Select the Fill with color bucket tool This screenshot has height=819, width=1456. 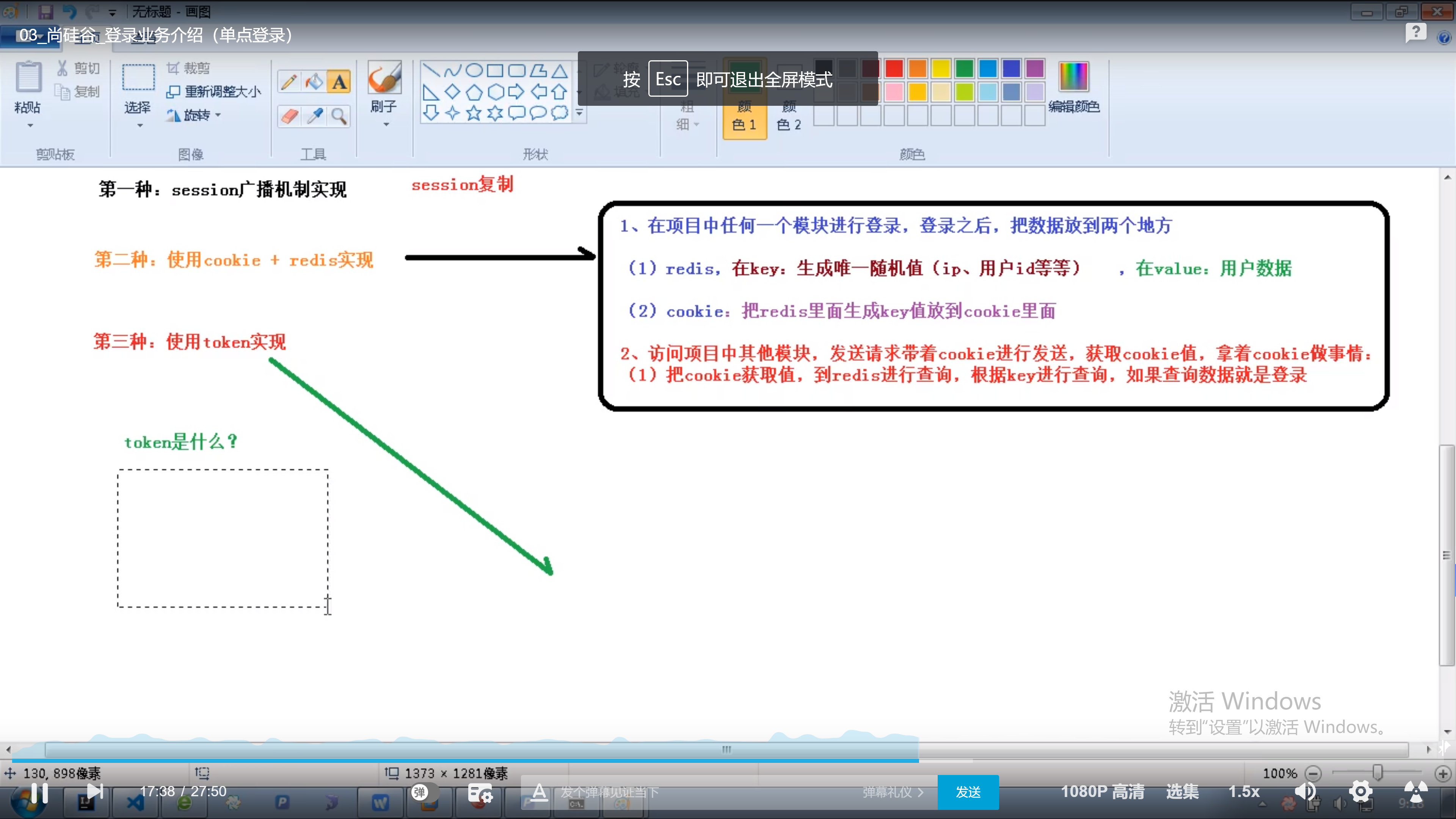tap(314, 83)
